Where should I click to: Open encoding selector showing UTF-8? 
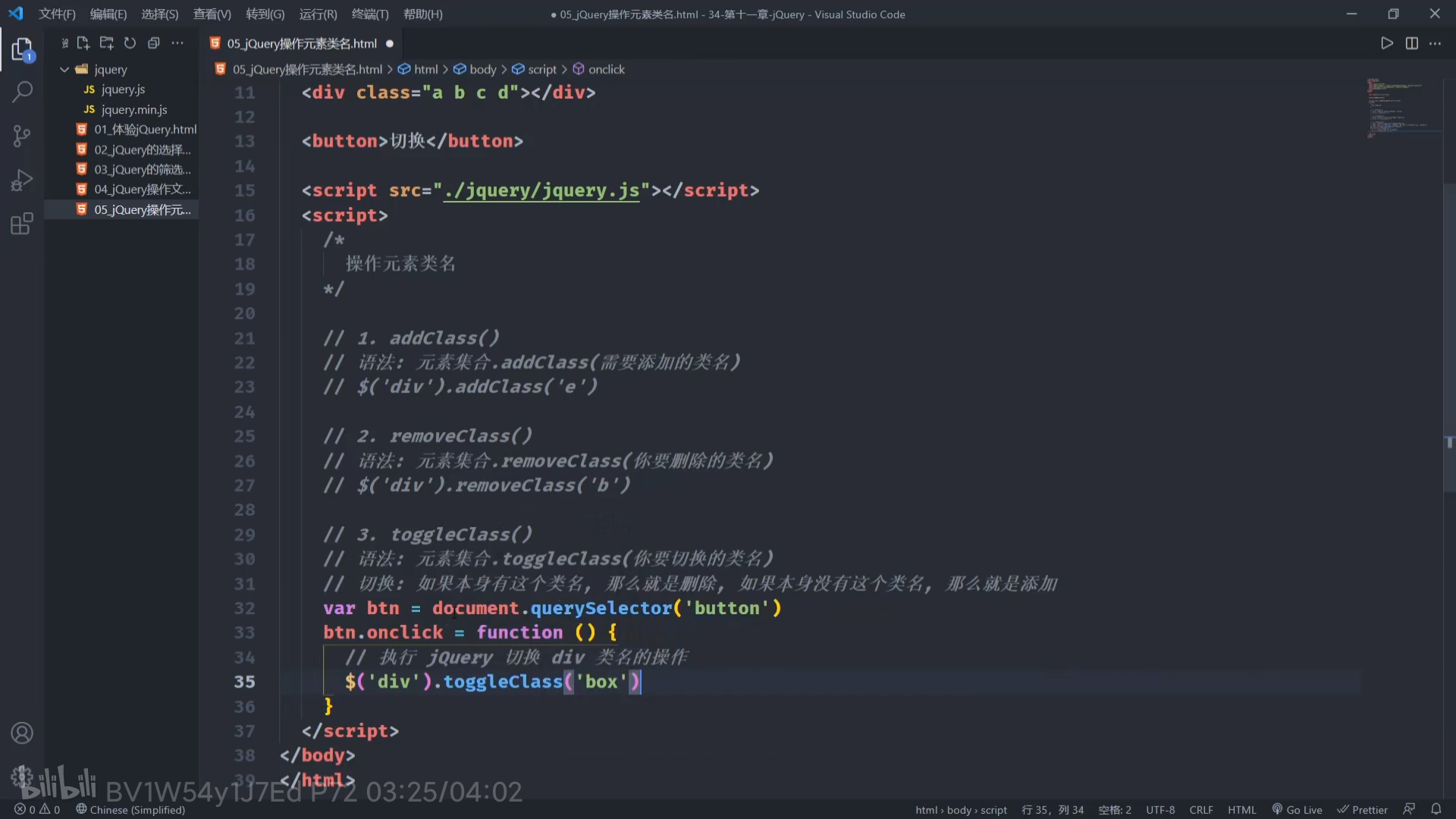(x=1160, y=809)
